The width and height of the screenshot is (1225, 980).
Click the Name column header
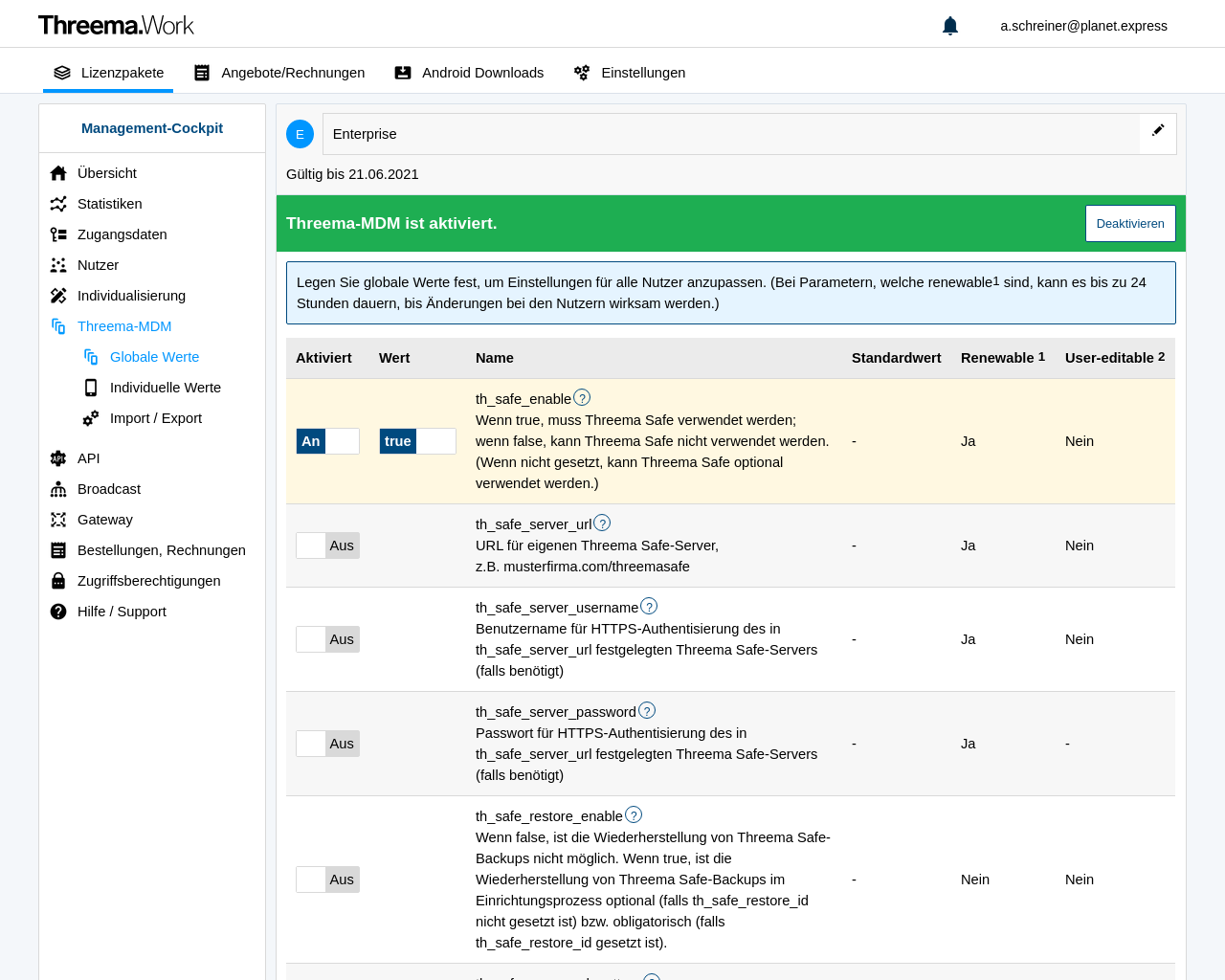495,358
